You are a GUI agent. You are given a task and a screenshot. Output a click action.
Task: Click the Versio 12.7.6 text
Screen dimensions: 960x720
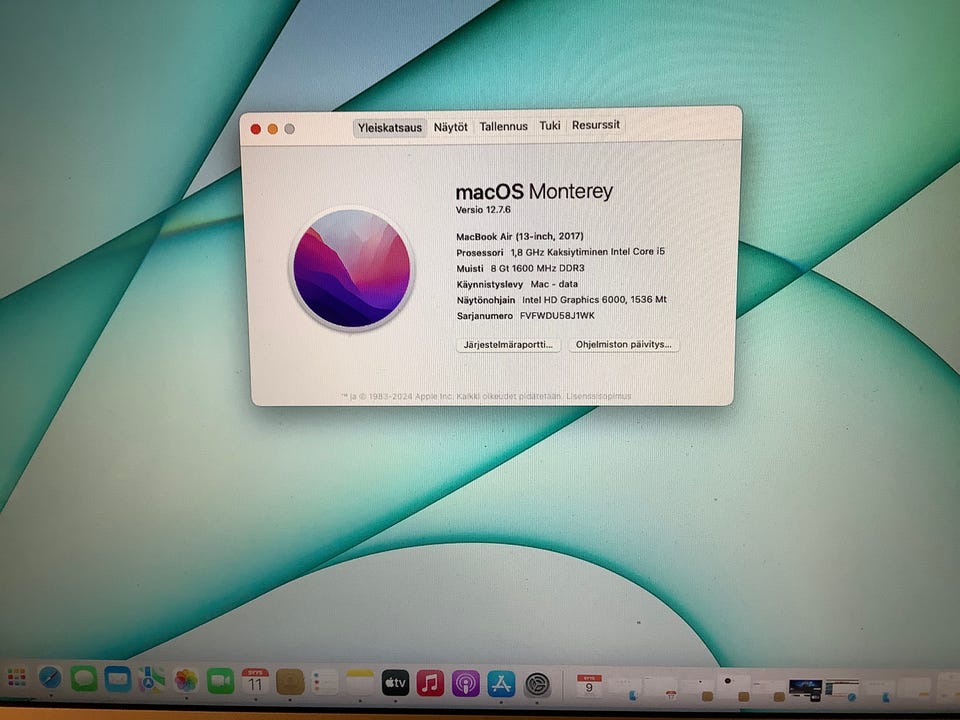click(483, 209)
